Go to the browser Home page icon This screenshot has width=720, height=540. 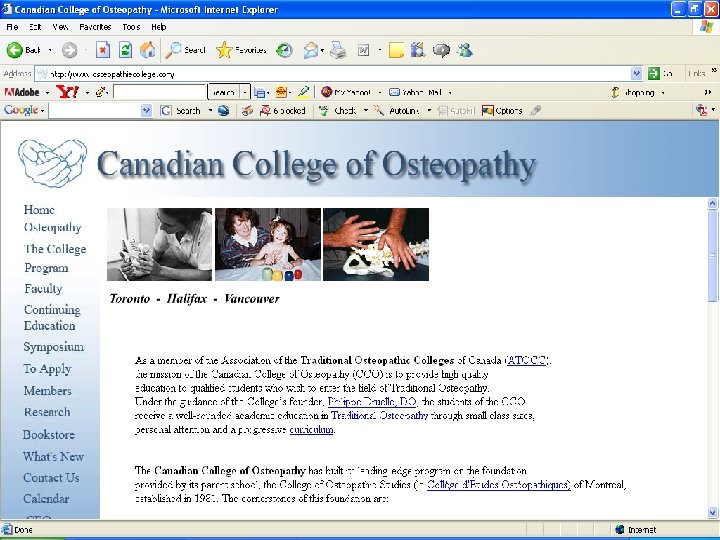tap(147, 50)
